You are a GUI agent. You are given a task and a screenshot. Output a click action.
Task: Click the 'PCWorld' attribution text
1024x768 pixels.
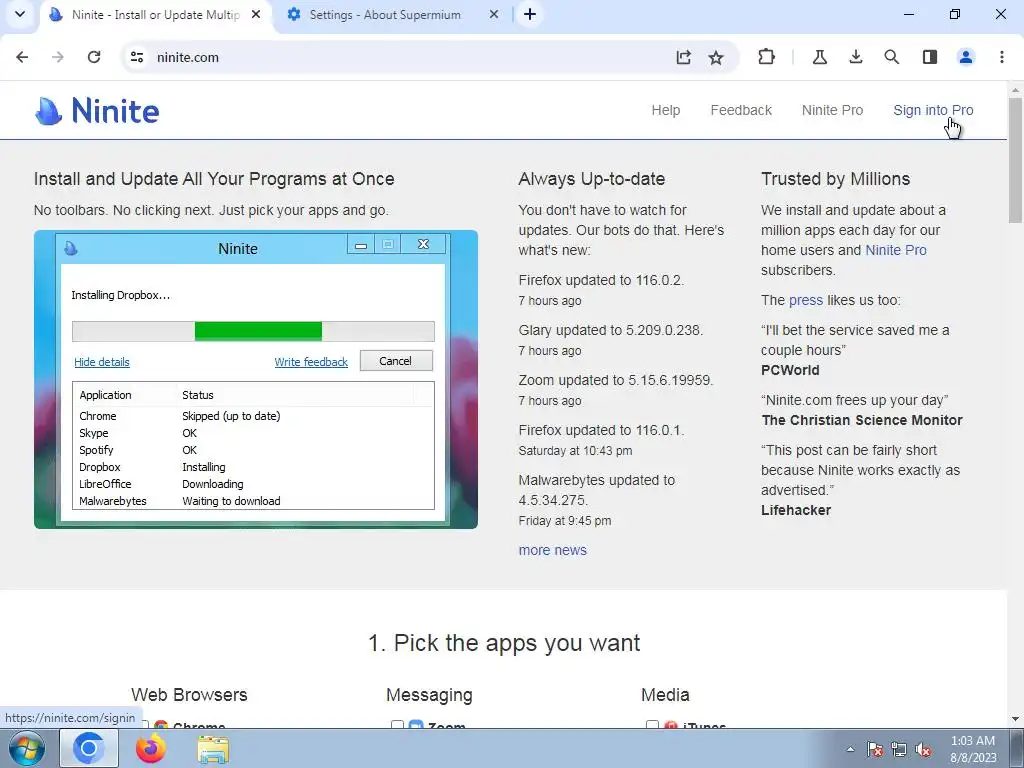(790, 370)
